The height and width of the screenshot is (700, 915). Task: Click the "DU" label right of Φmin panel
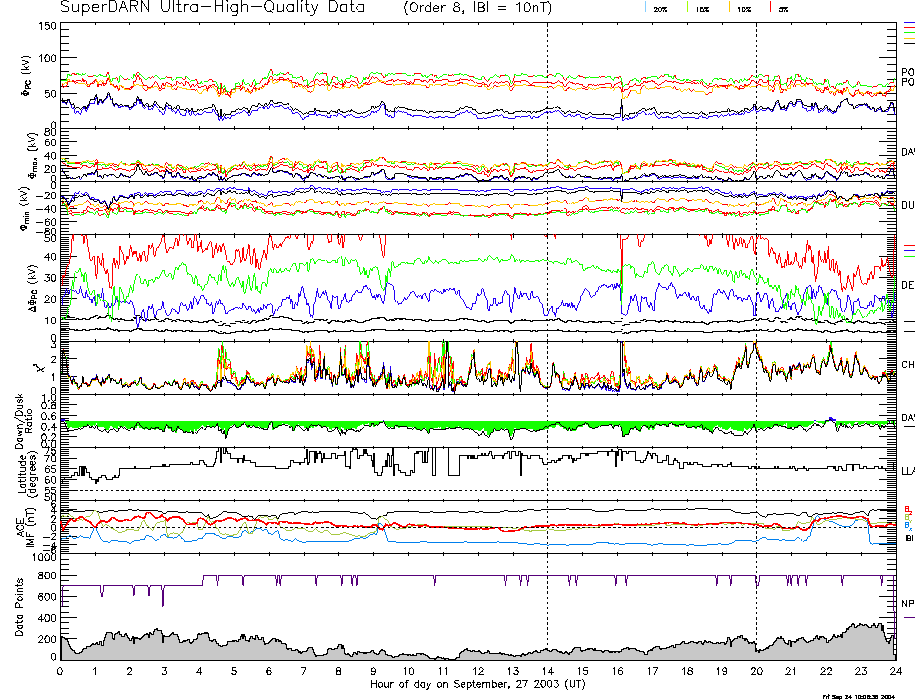907,205
